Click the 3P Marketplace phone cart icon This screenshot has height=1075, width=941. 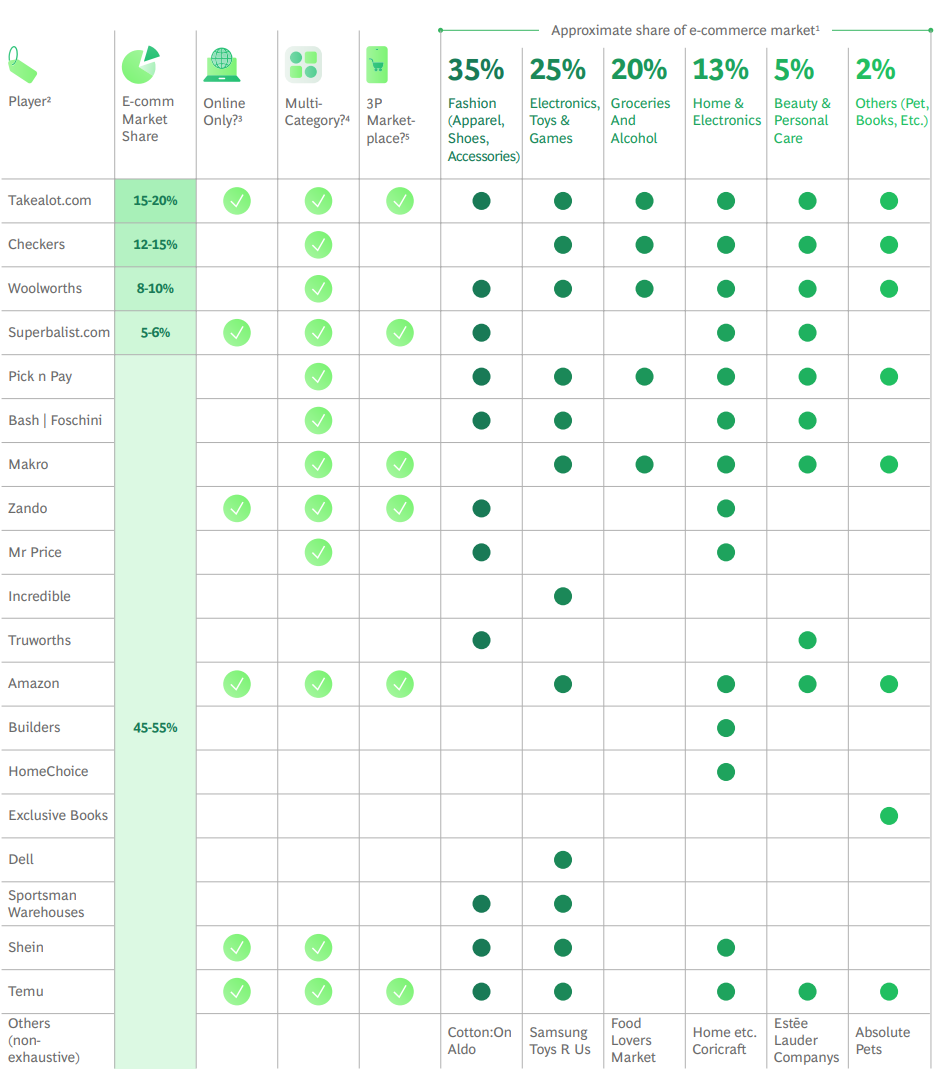point(377,64)
